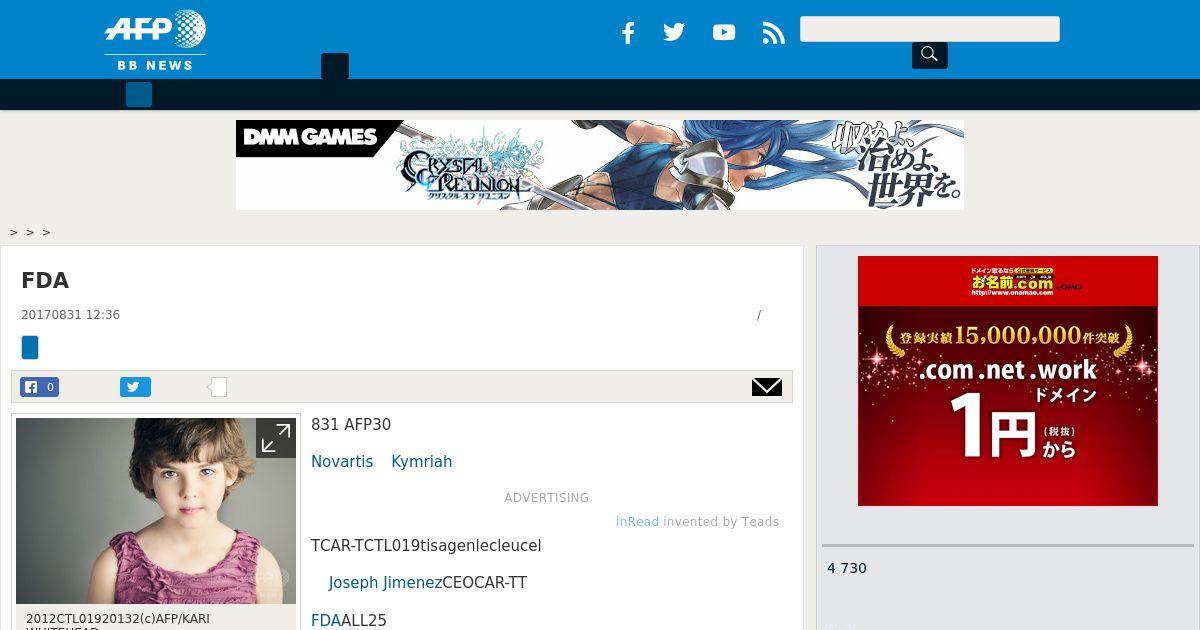Click the onamae.com domain advertisement
The width and height of the screenshot is (1200, 630).
[x=1008, y=381]
